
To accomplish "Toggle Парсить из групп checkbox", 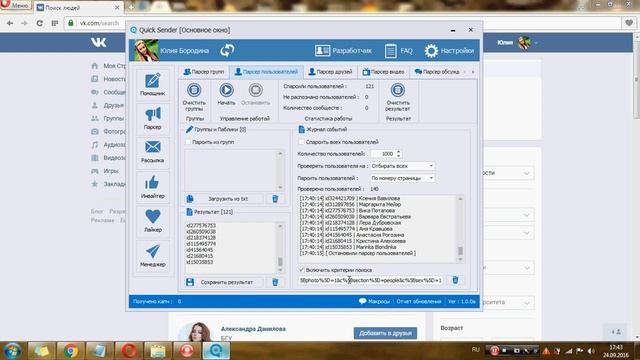I will point(188,142).
